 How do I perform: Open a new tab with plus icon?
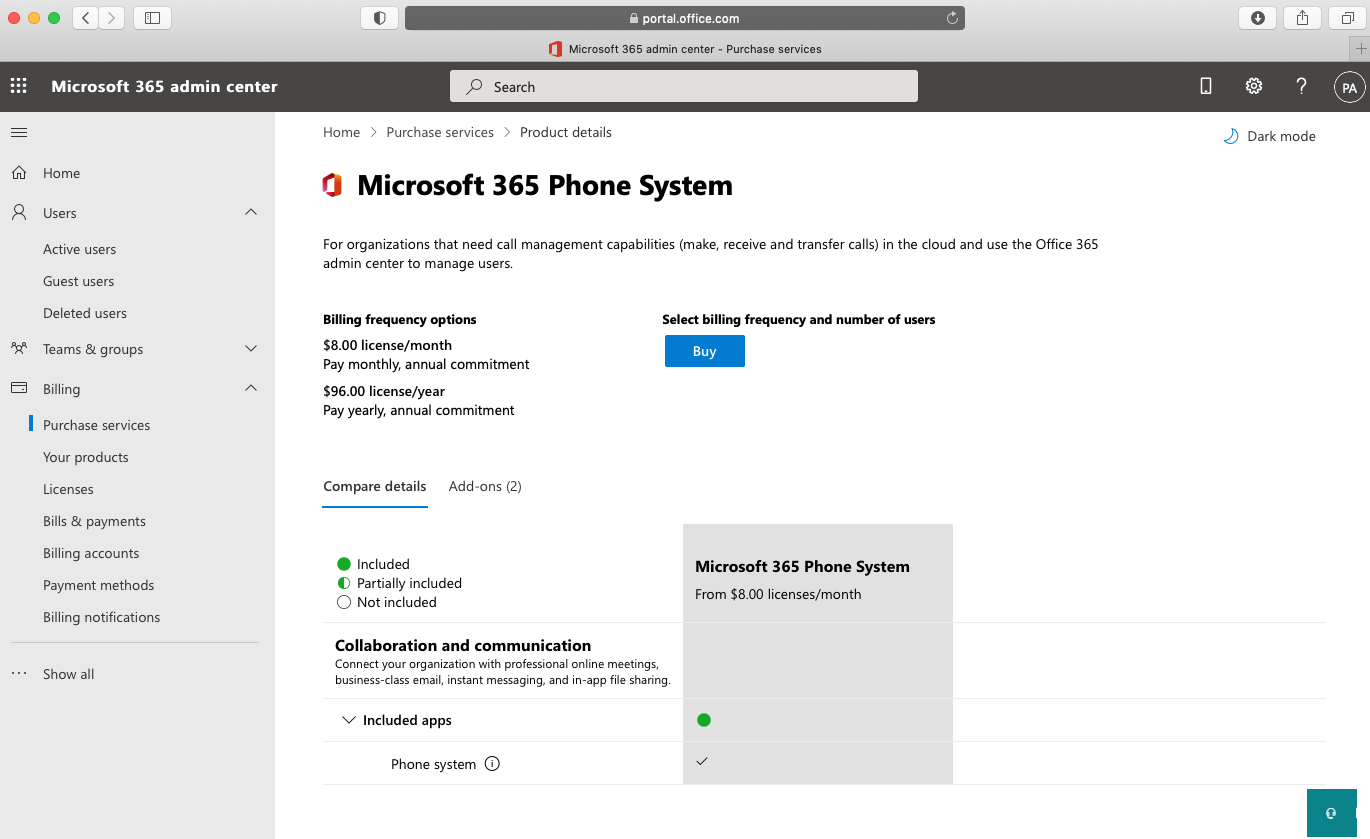1360,49
